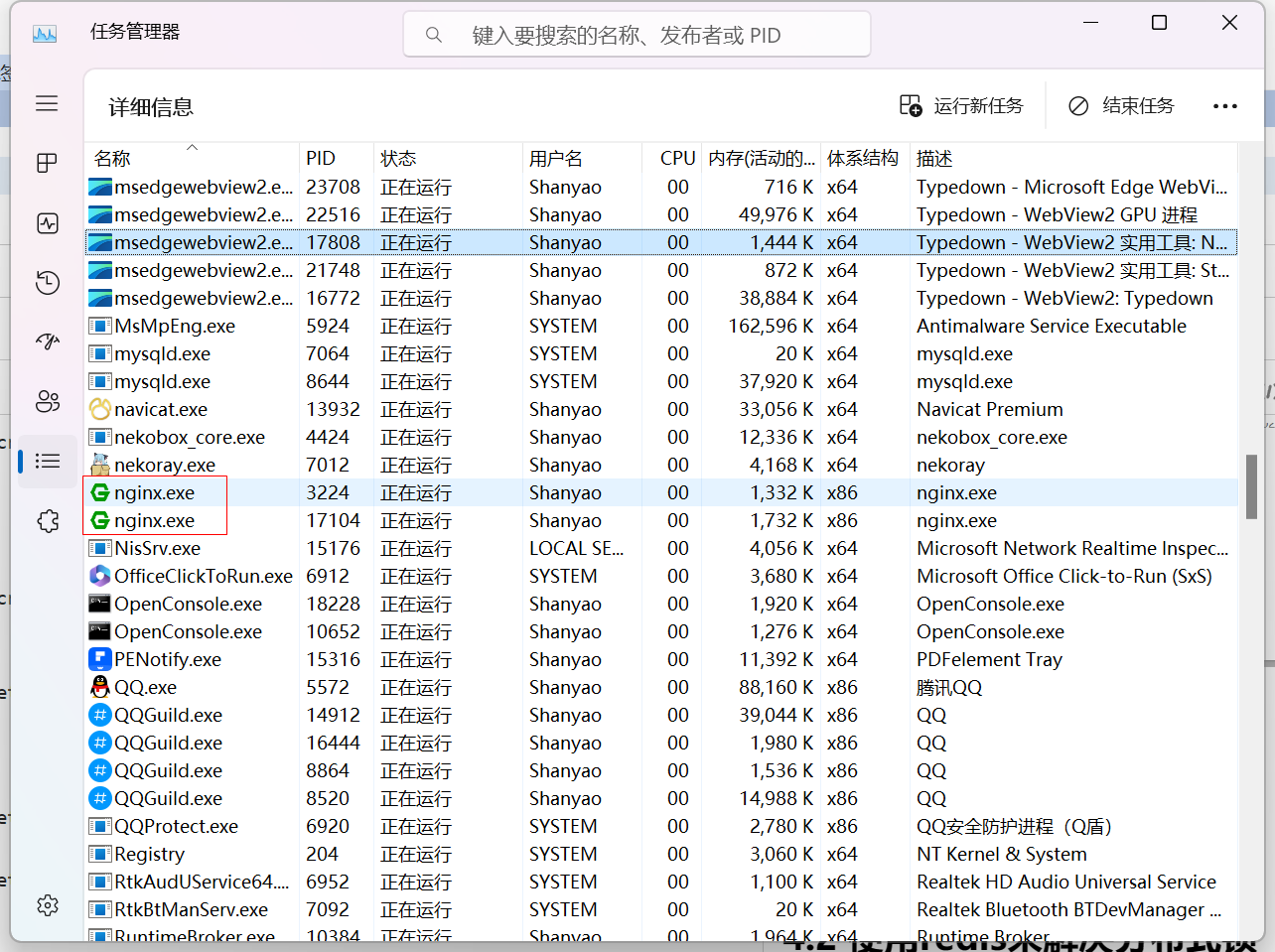Click the nginx.exe icon for PID 17104
Image resolution: width=1275 pixels, height=952 pixels.
coord(99,520)
